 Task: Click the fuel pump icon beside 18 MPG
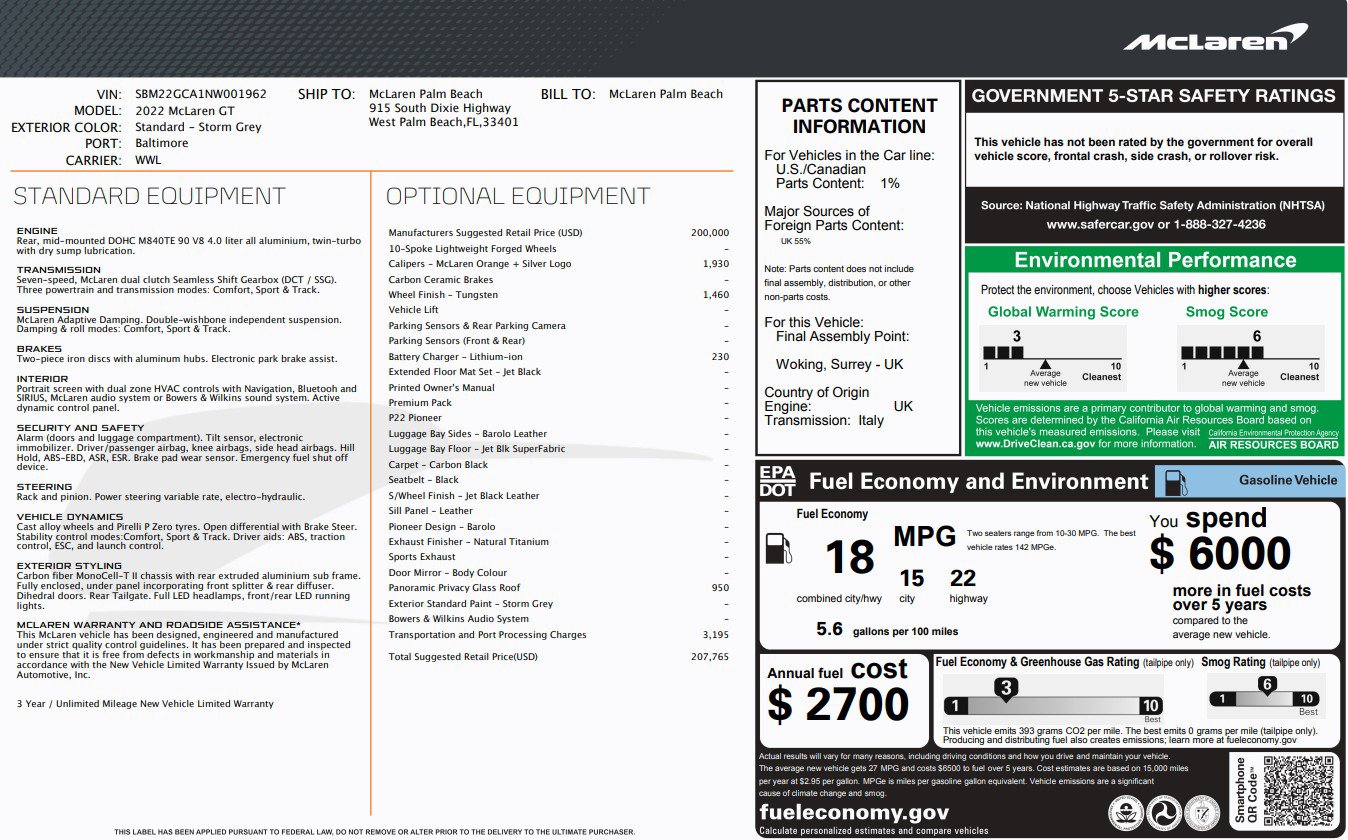coord(778,549)
